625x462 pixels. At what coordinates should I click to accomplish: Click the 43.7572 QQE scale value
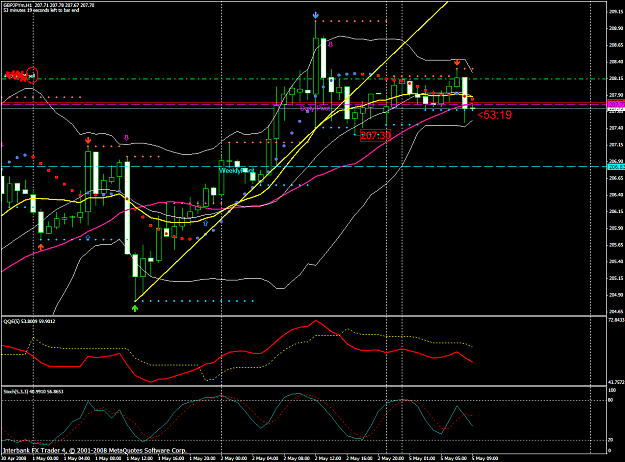click(616, 382)
